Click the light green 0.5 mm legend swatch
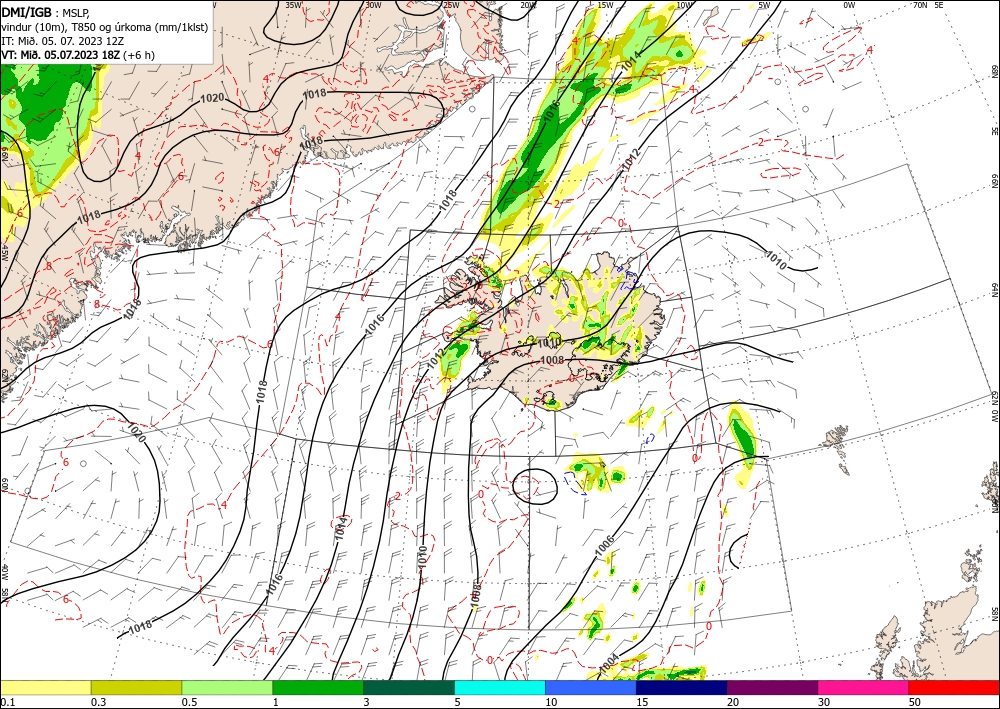The image size is (1000, 709). click(x=227, y=687)
